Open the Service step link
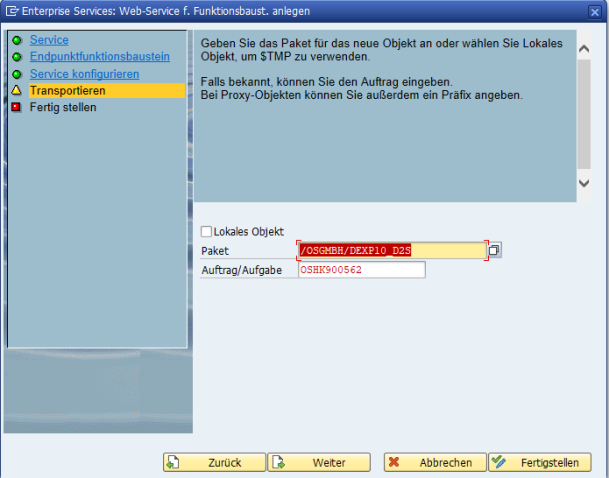609x478 pixels. click(x=49, y=40)
